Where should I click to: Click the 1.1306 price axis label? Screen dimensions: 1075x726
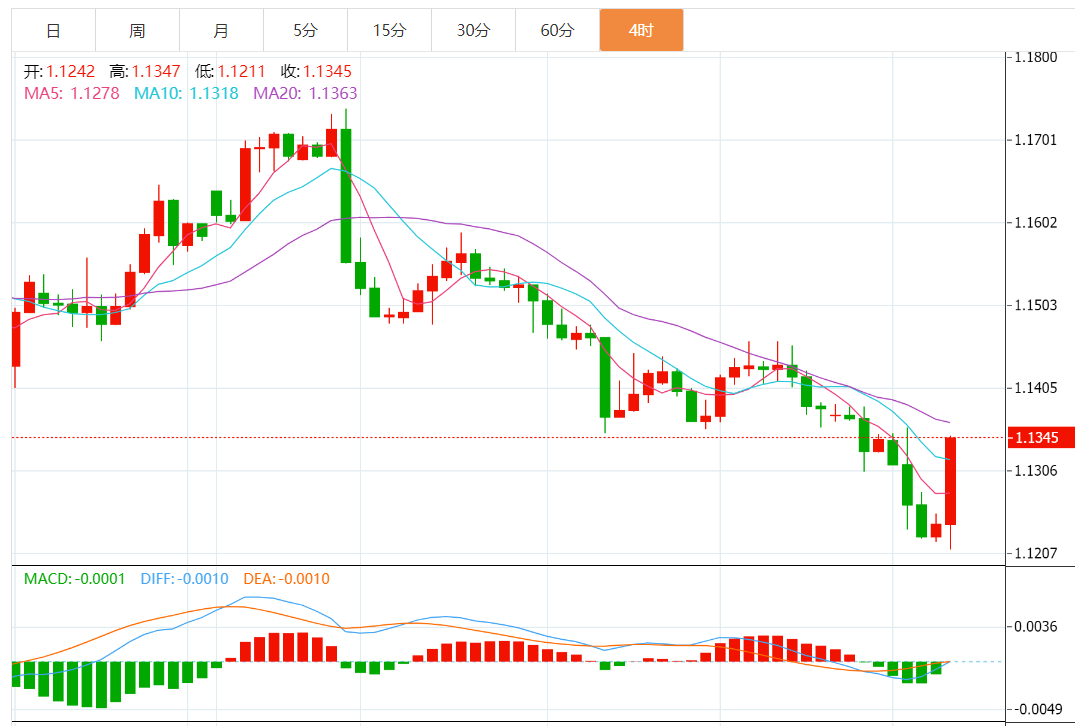tap(1037, 471)
